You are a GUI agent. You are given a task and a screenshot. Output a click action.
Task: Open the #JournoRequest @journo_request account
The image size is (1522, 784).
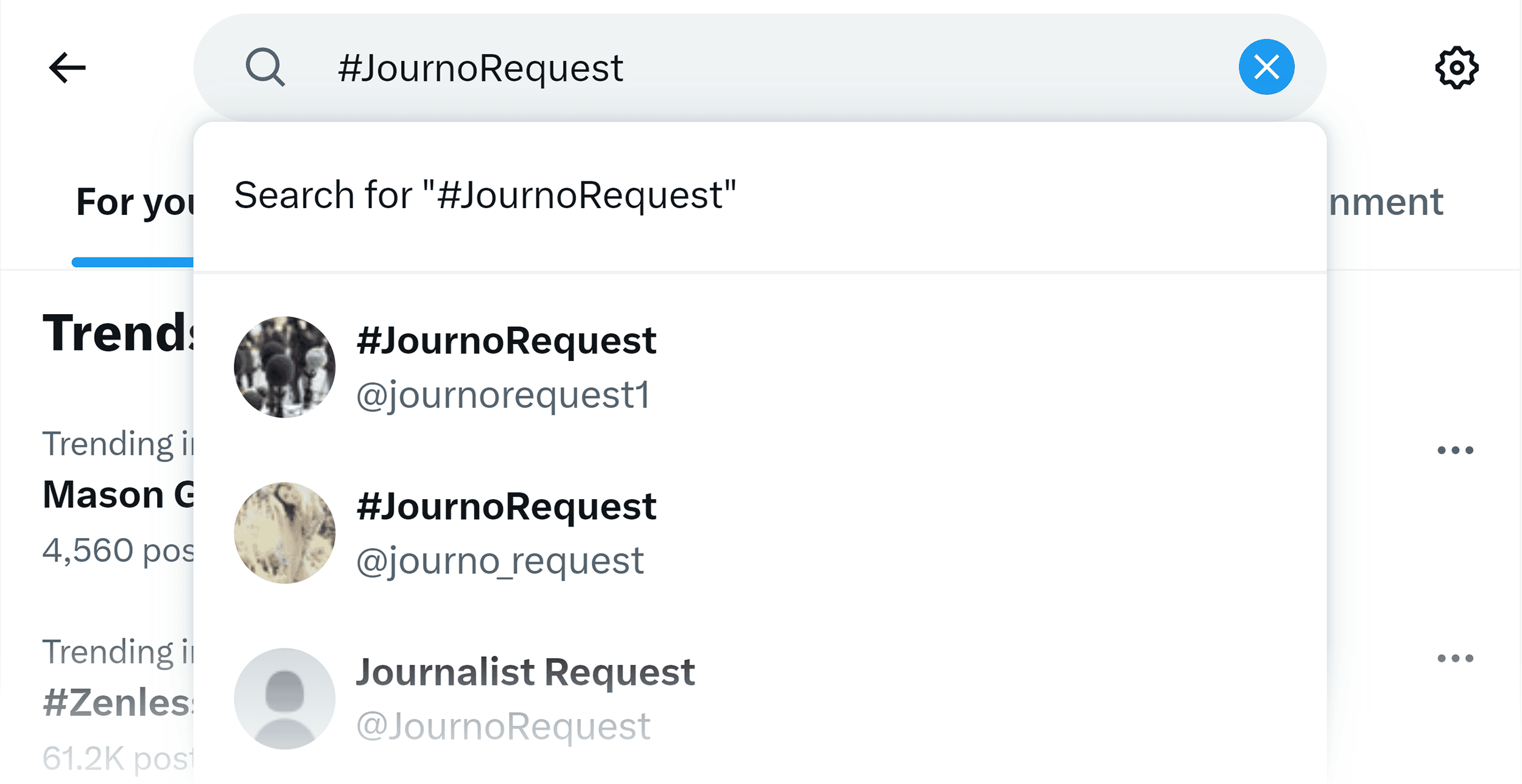[x=506, y=506]
